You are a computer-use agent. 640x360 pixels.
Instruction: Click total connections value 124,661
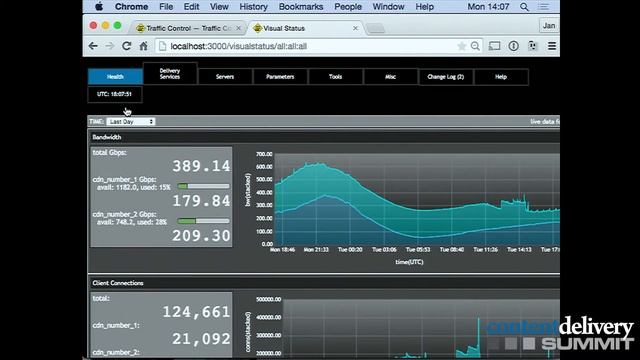(x=196, y=312)
